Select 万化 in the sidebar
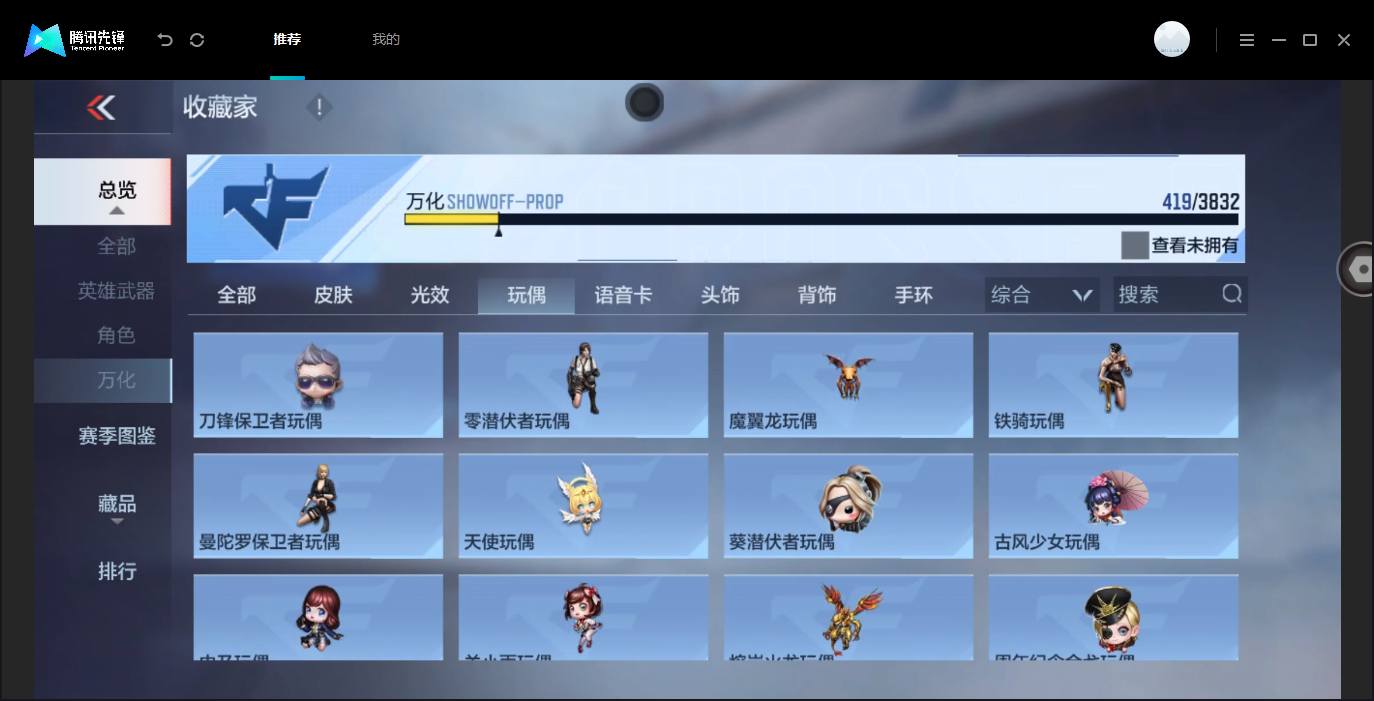Image resolution: width=1374 pixels, height=701 pixels. point(103,380)
